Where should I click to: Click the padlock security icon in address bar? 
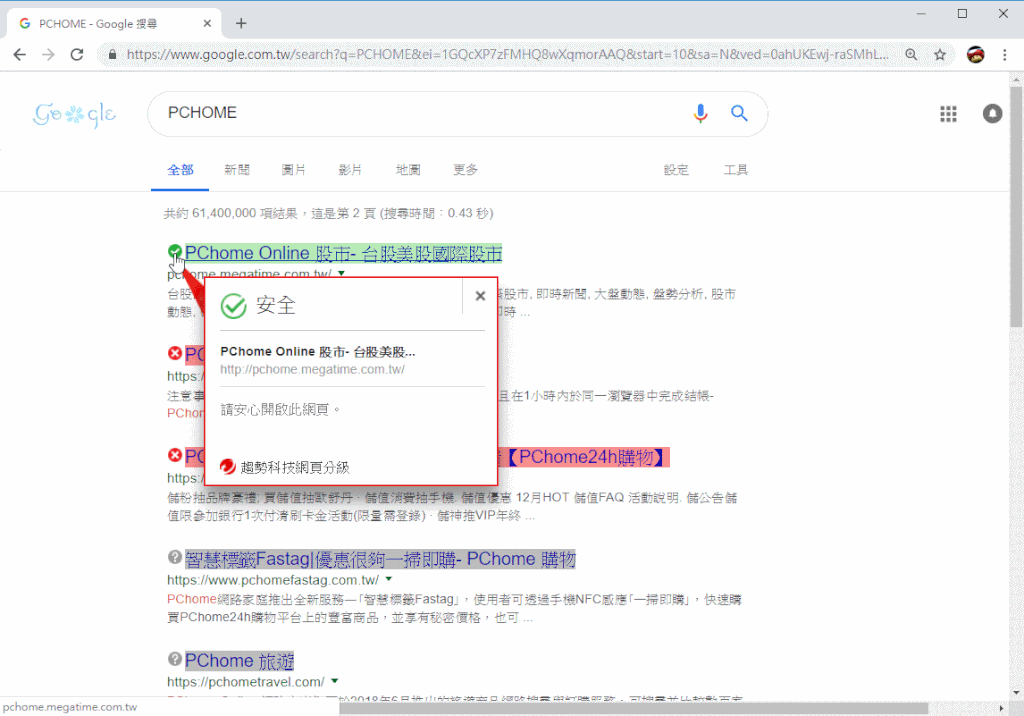click(112, 55)
